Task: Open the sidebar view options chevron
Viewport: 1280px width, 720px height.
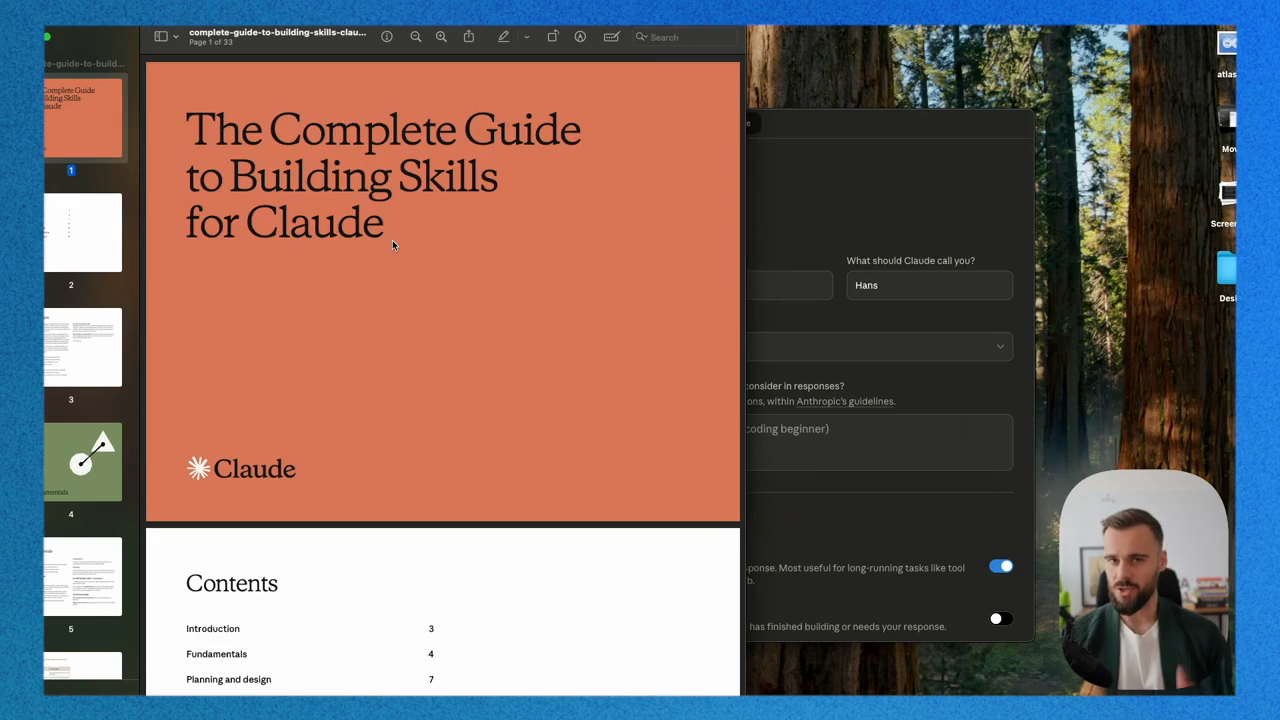Action: [x=176, y=37]
